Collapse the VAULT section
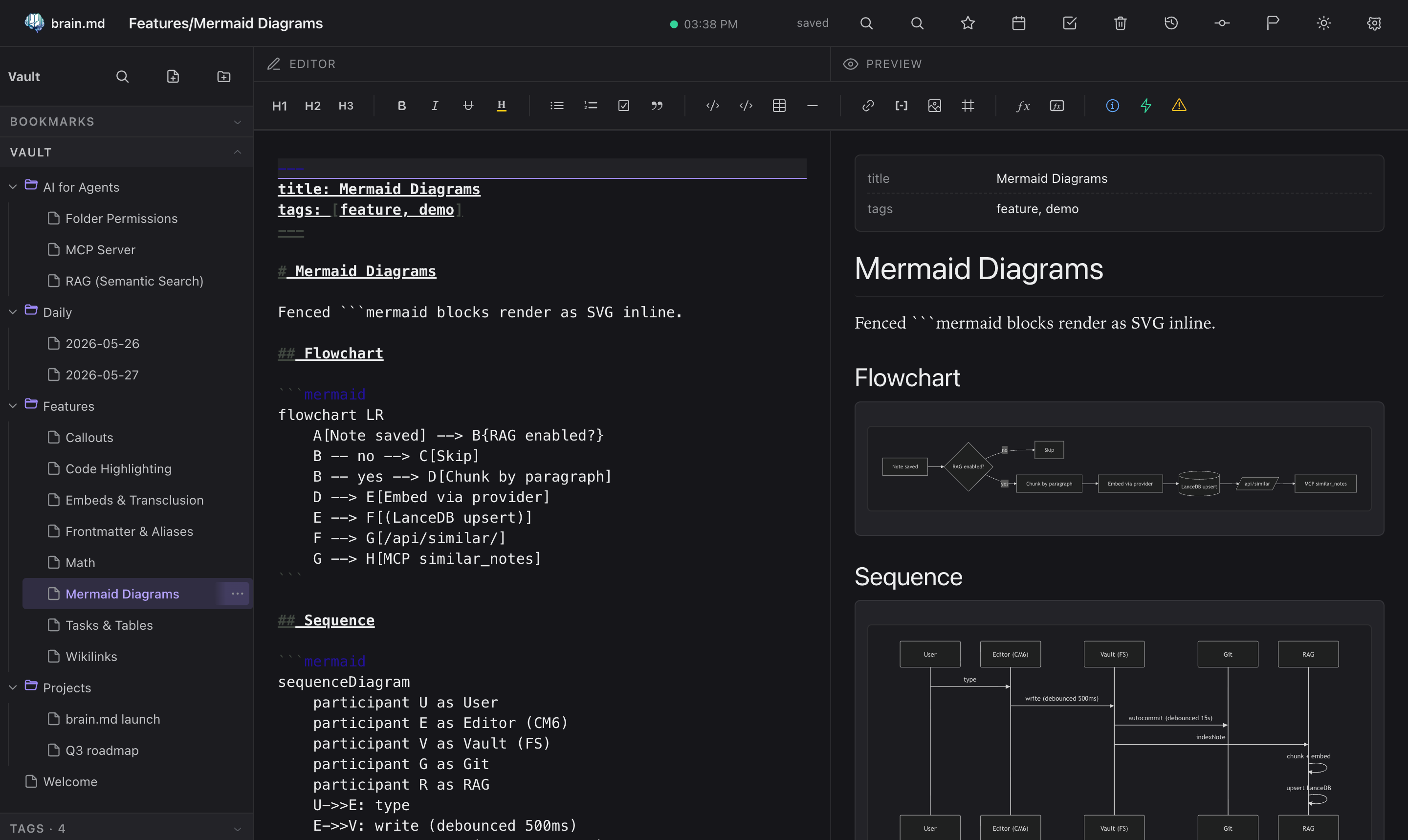Image resolution: width=1408 pixels, height=840 pixels. [x=127, y=152]
